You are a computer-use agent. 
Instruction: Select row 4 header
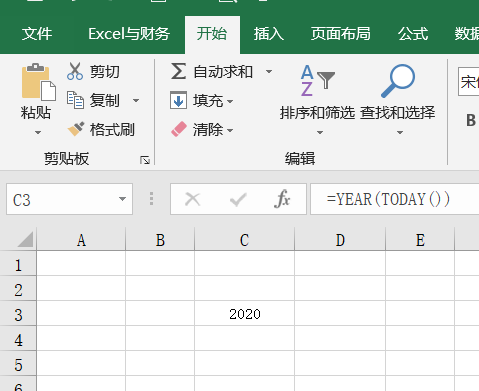click(x=18, y=339)
